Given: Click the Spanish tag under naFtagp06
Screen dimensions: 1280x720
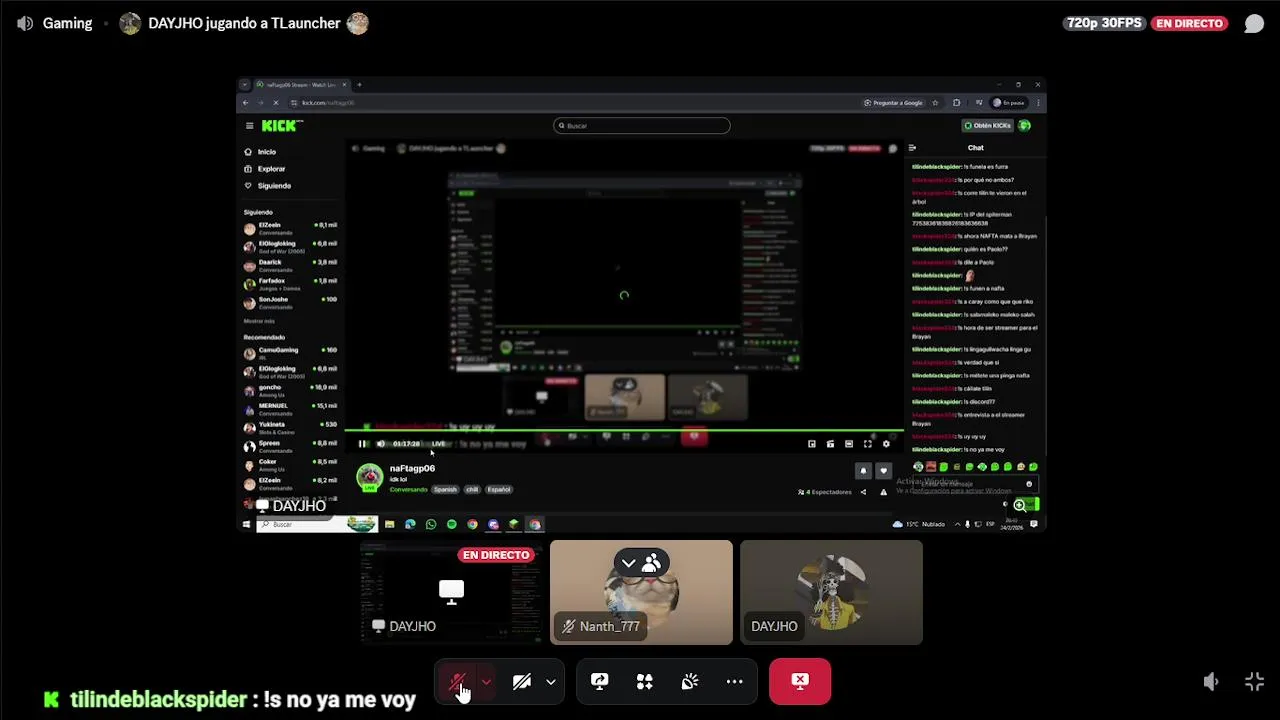Looking at the screenshot, I should tap(445, 490).
